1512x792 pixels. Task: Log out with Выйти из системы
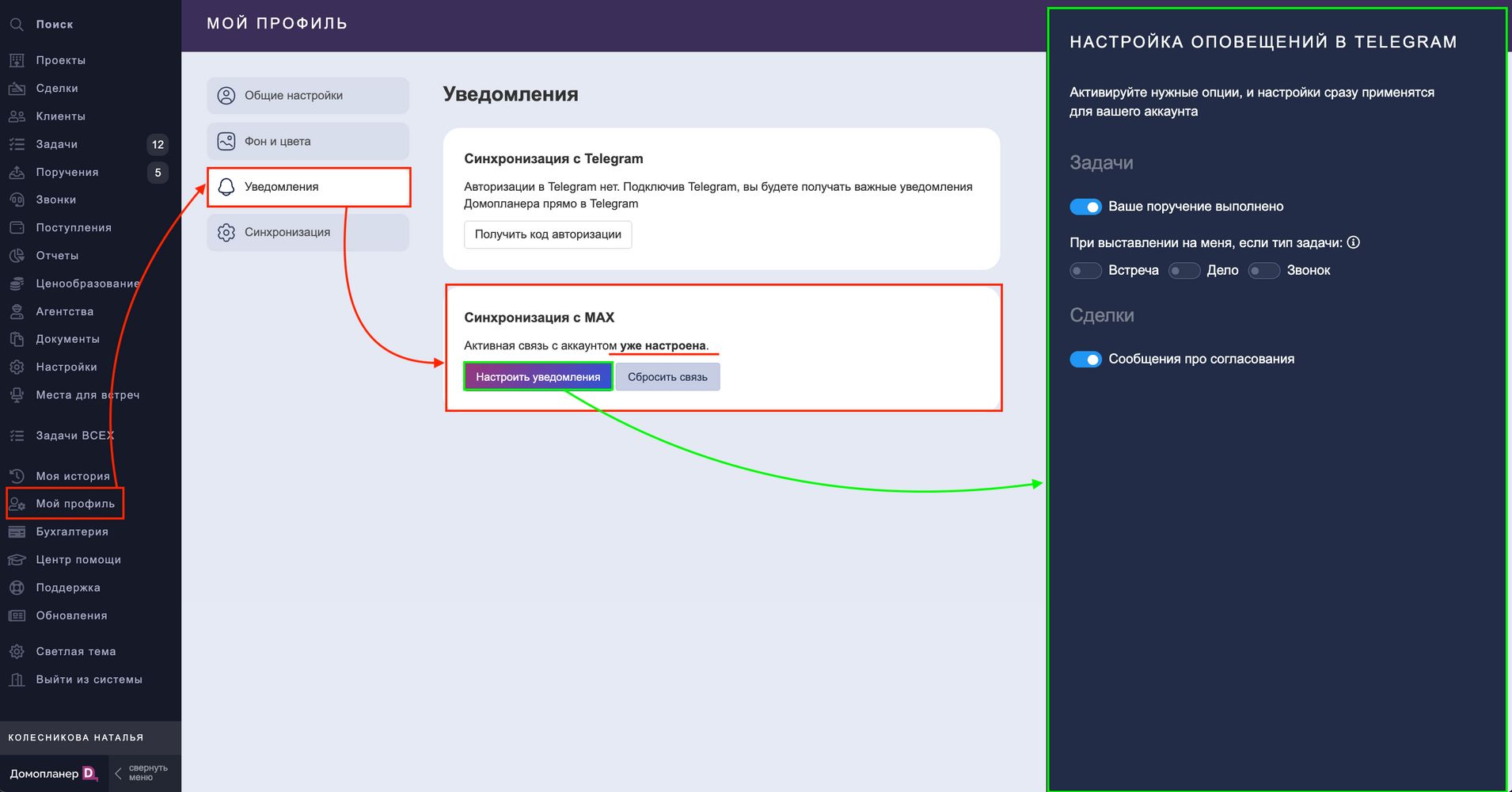pos(89,680)
